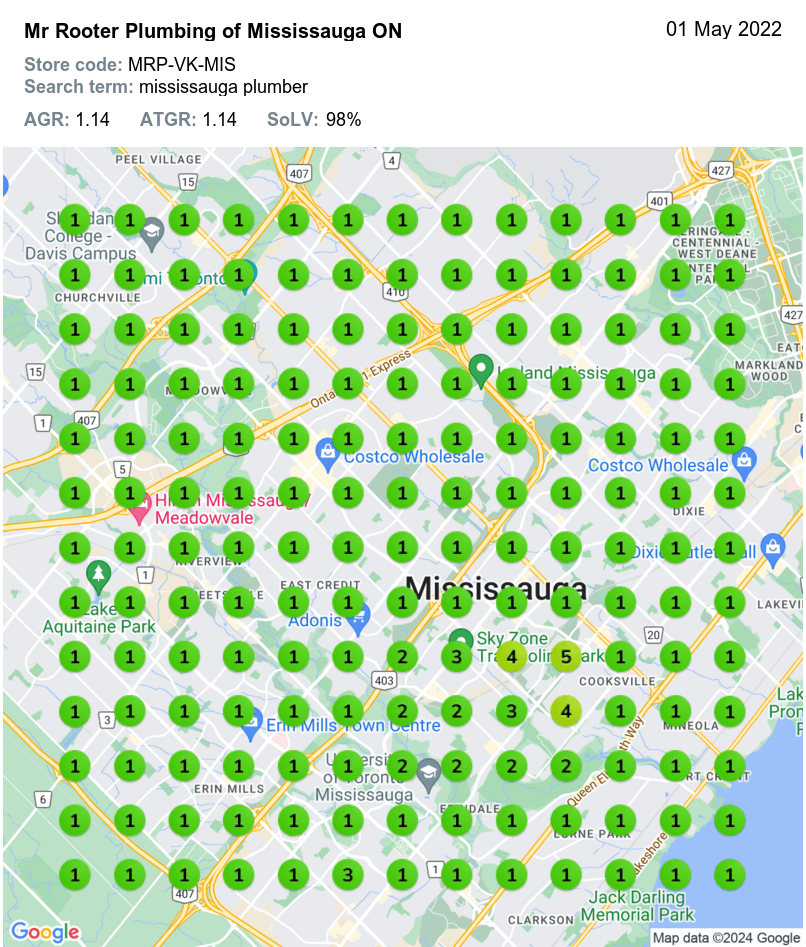Click the green location pin near Ireland Mississauga
This screenshot has height=947, width=806.
(x=481, y=370)
